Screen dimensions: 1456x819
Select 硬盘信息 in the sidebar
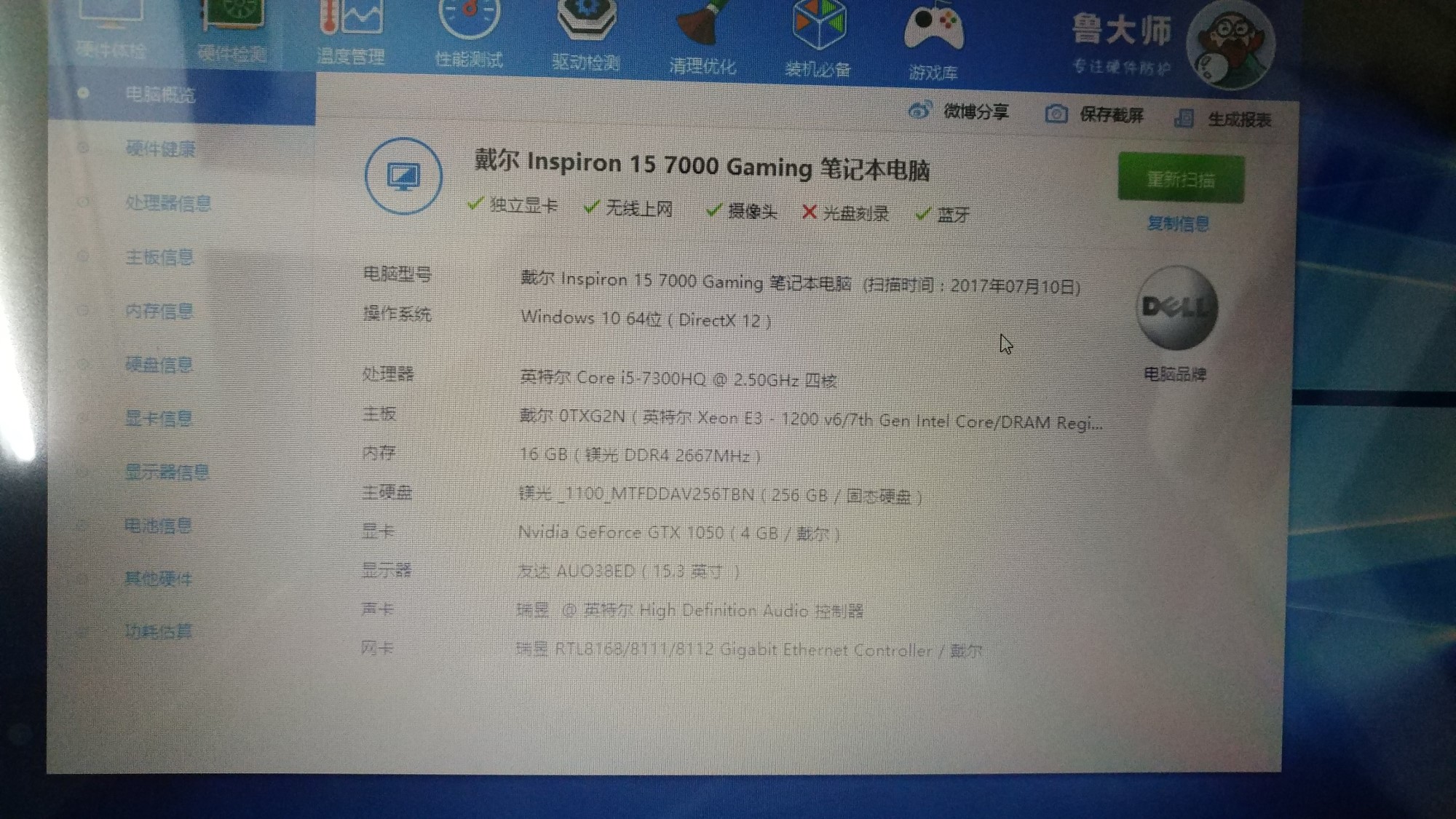[x=159, y=364]
